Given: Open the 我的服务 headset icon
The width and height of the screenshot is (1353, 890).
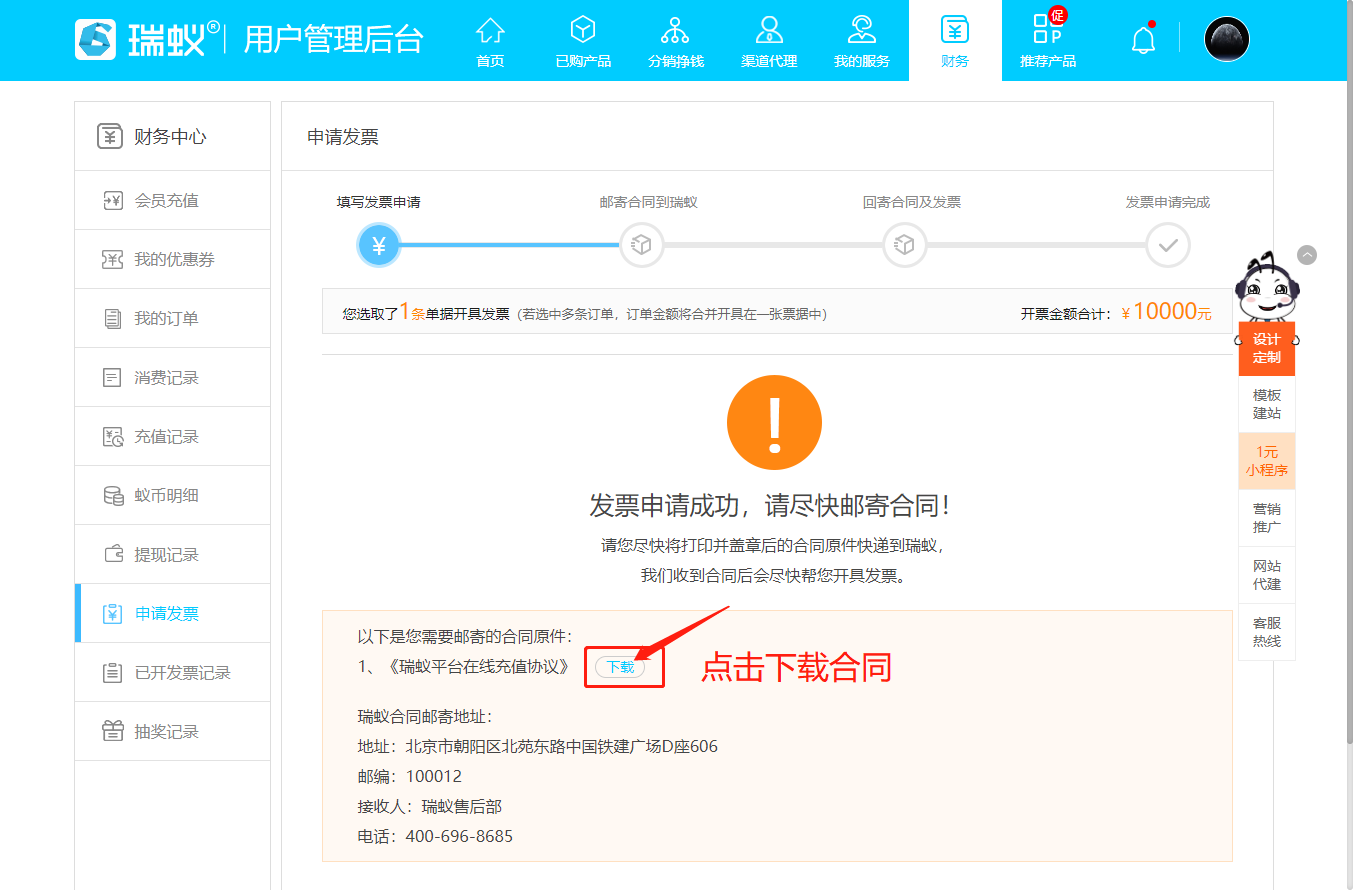Looking at the screenshot, I should [862, 29].
